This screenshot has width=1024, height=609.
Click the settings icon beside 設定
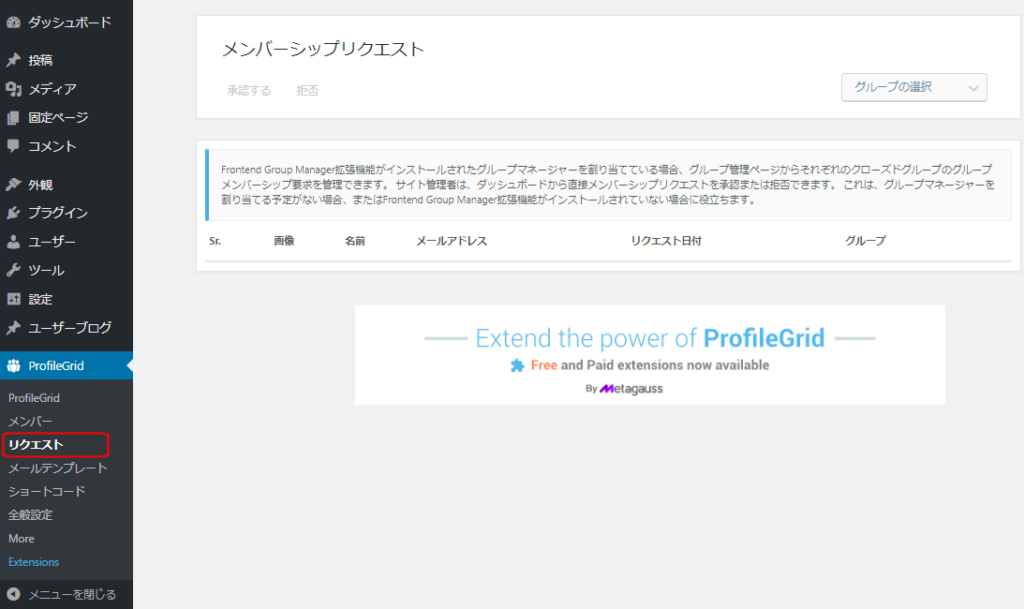13,299
